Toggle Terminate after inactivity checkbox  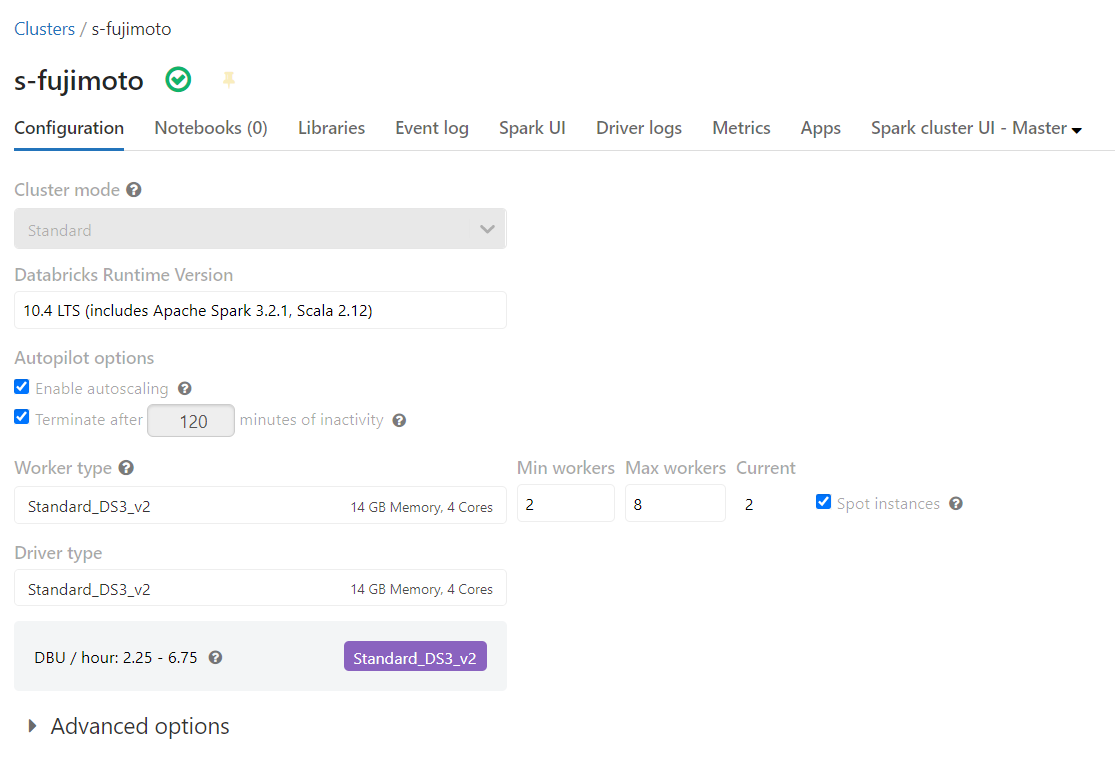tap(22, 417)
